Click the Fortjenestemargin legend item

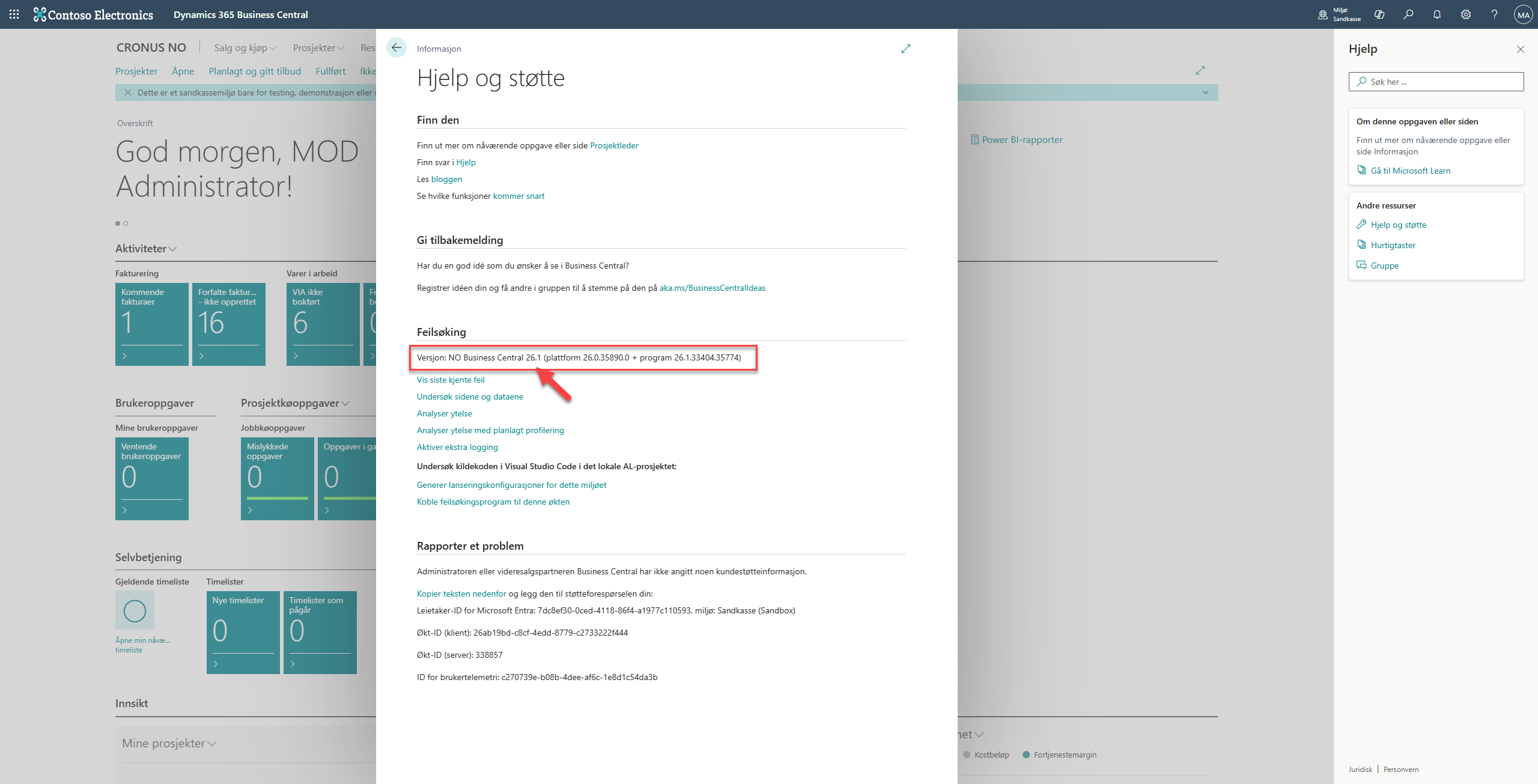click(1059, 755)
